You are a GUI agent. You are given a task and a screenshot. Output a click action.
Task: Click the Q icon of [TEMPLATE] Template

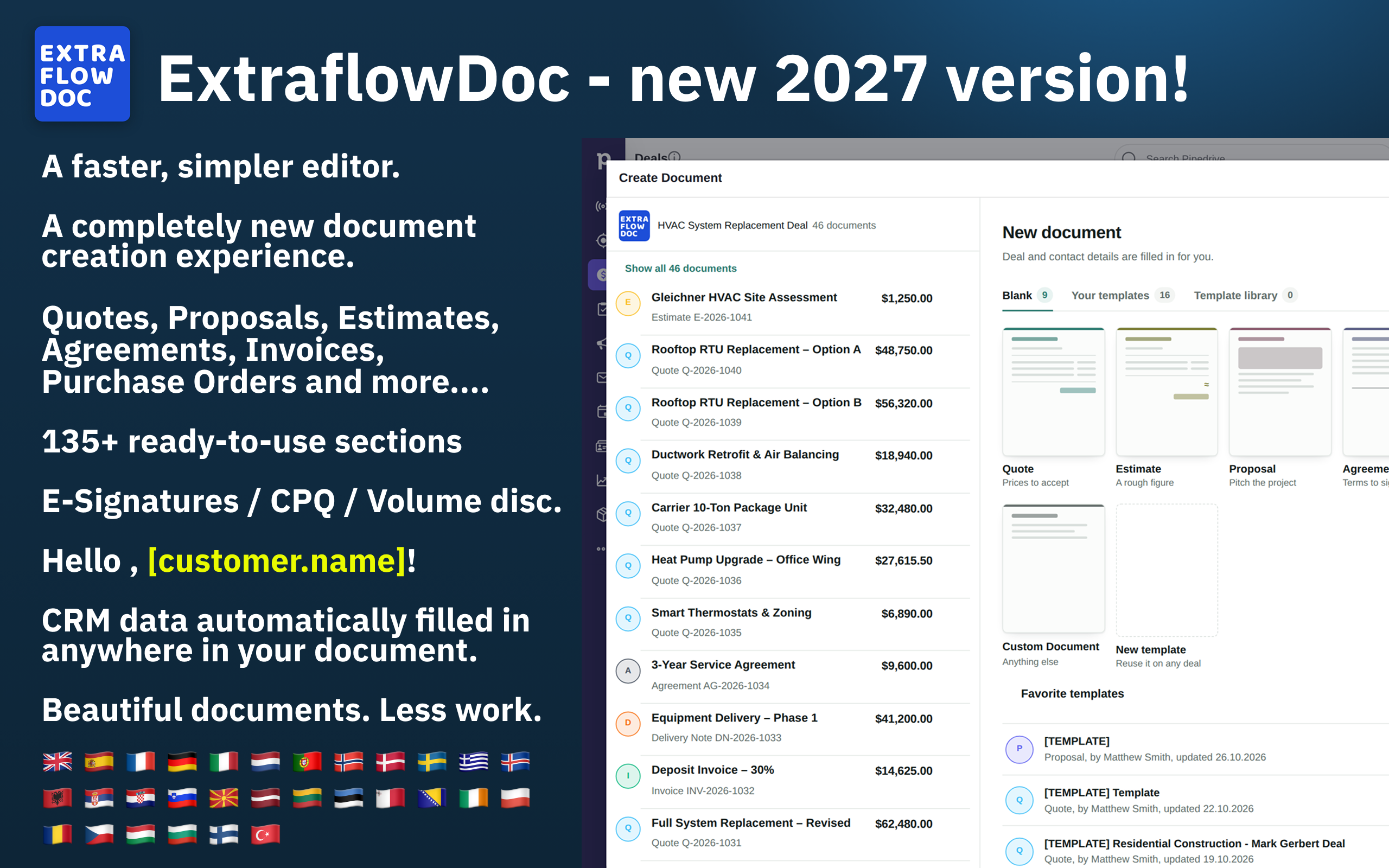click(1020, 800)
